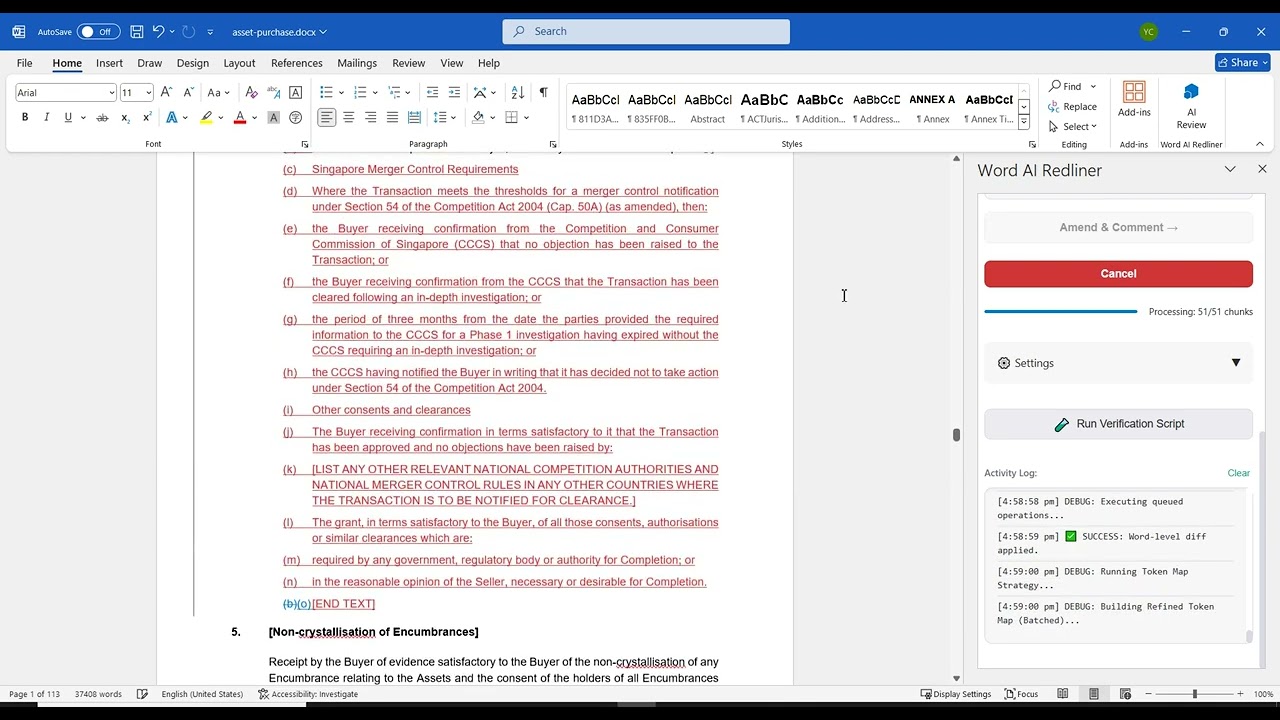The image size is (1280, 720).
Task: Click the Share button
Action: click(x=1242, y=62)
